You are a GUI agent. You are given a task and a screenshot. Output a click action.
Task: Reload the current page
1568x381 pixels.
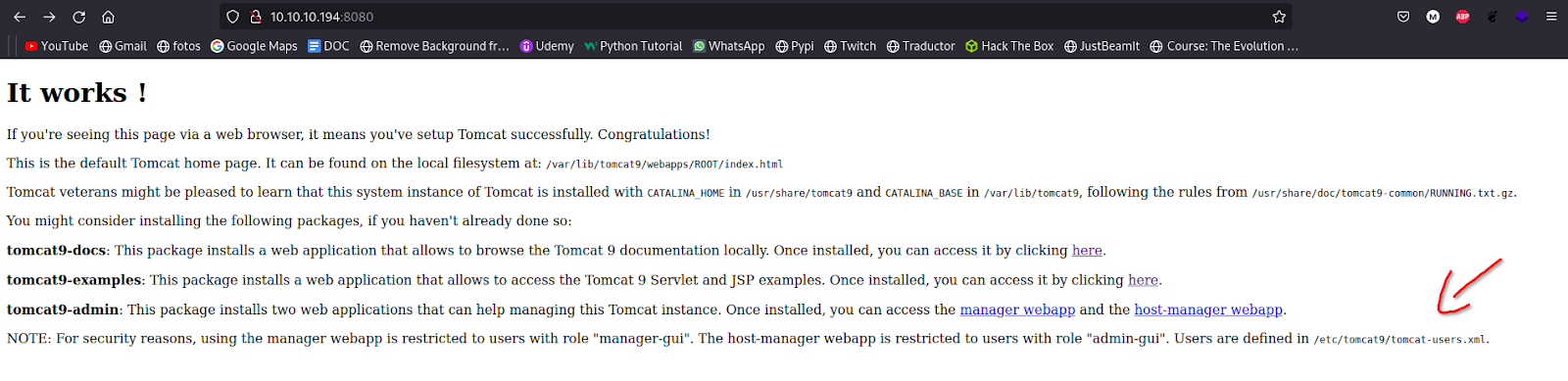78,17
